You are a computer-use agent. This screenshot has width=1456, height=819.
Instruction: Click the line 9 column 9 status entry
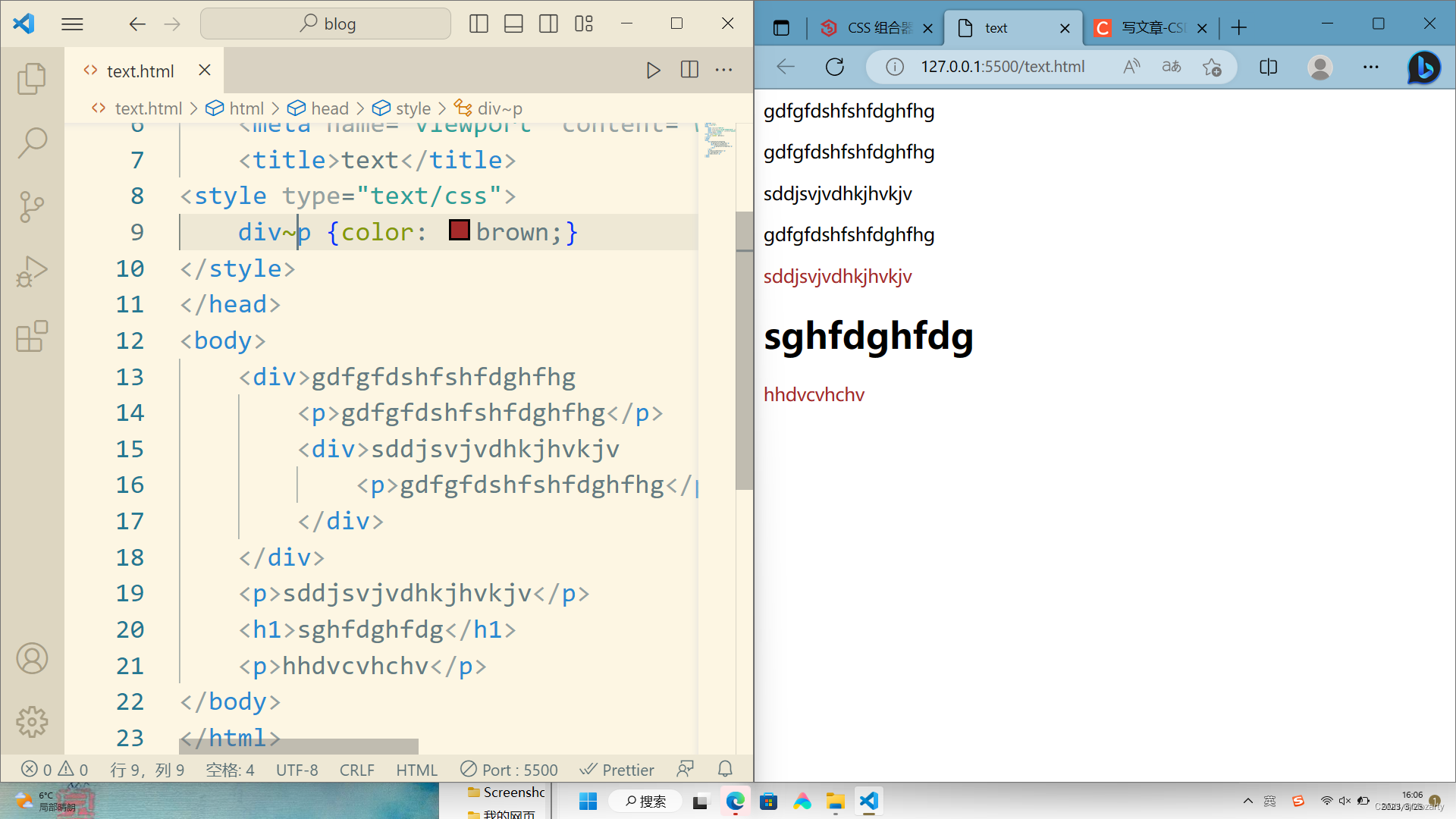point(147,770)
